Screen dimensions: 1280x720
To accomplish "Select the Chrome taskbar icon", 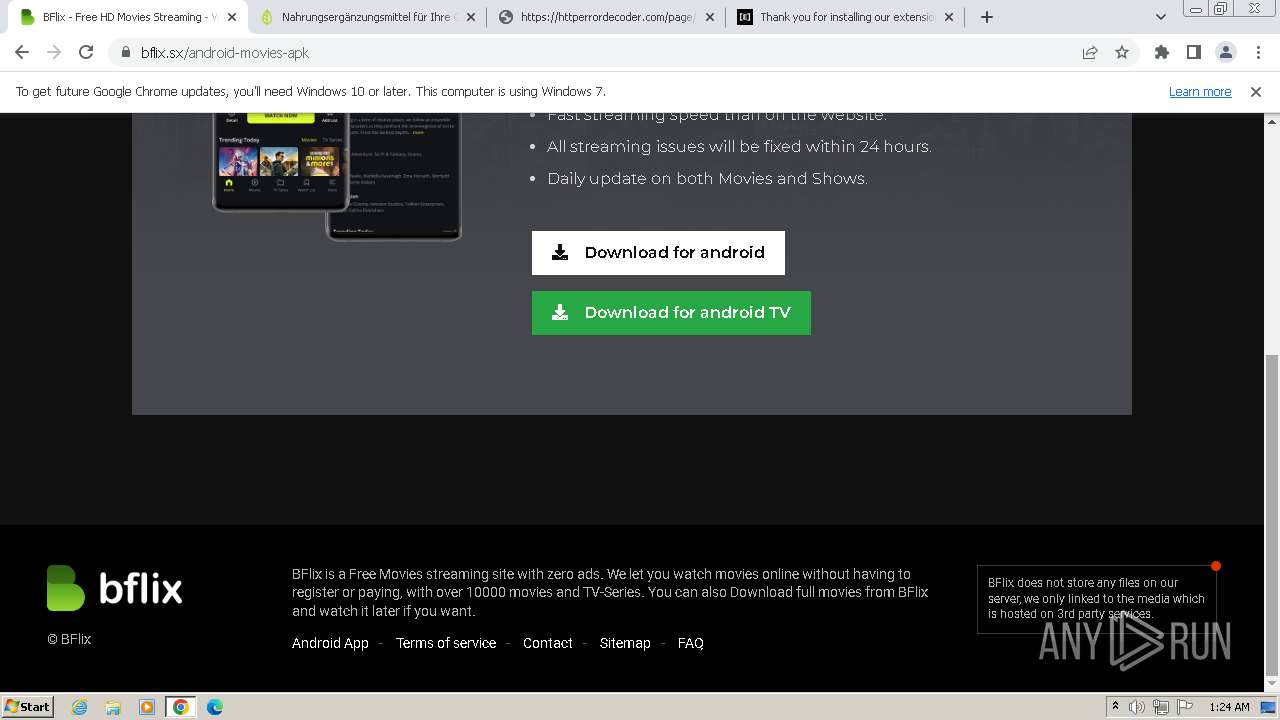I will coord(181,707).
